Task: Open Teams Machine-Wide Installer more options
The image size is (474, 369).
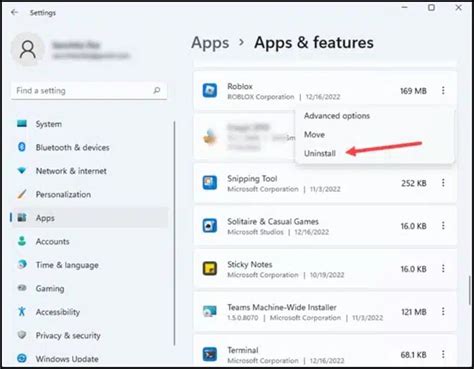Action: (x=443, y=312)
